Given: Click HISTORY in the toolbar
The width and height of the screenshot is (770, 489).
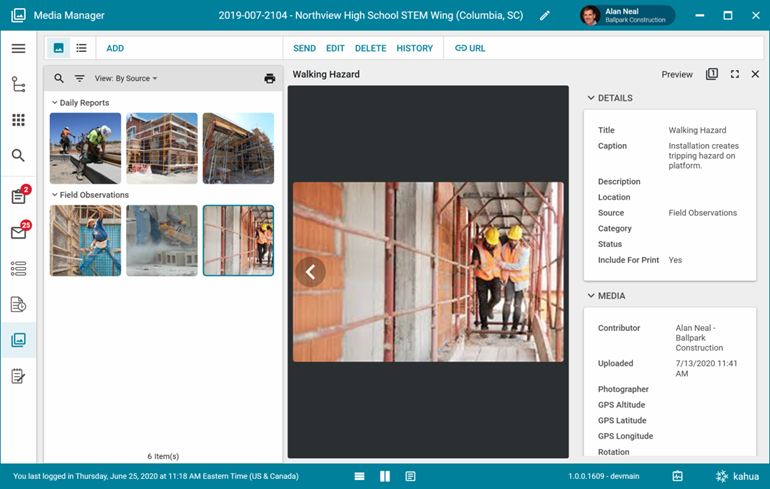Looking at the screenshot, I should [414, 48].
